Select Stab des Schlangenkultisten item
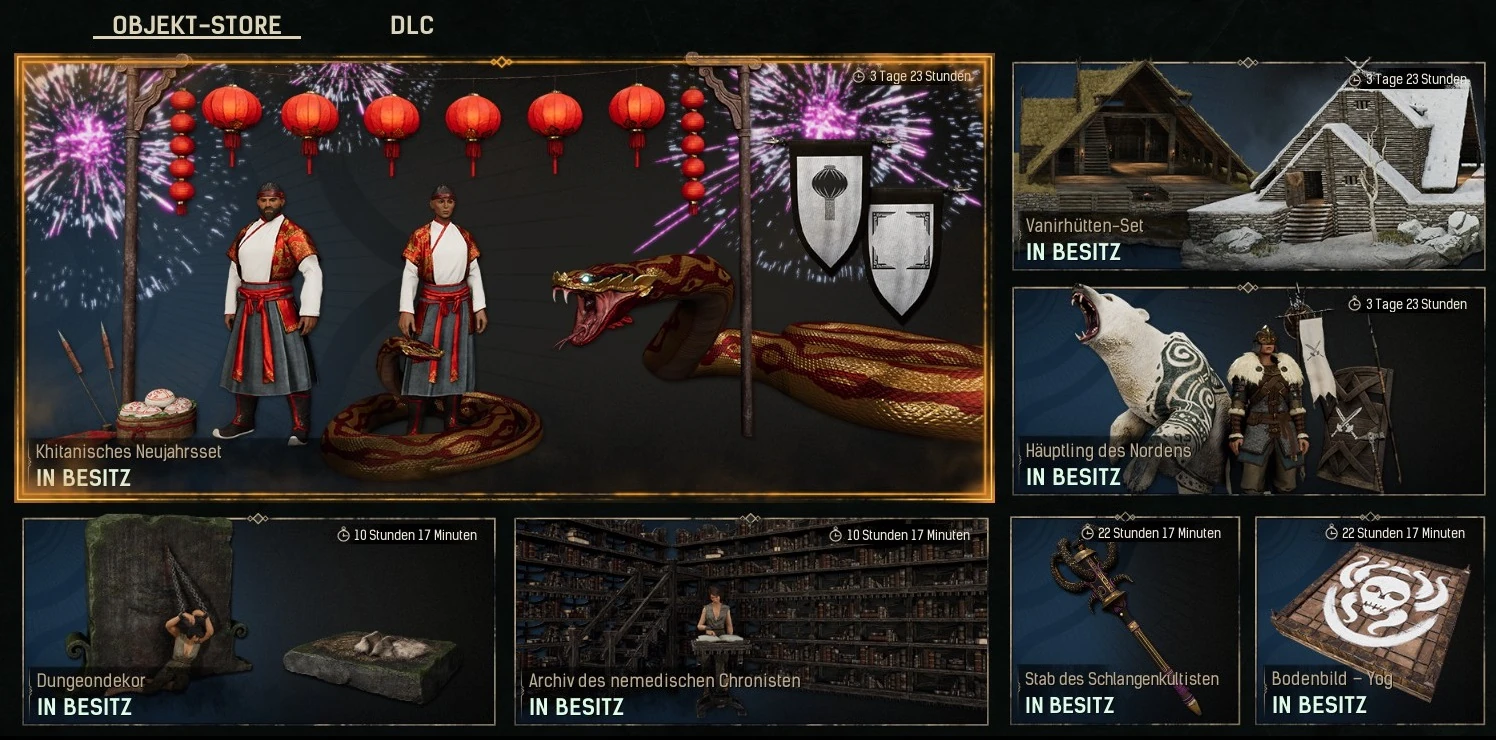The height and width of the screenshot is (740, 1496). click(1125, 620)
